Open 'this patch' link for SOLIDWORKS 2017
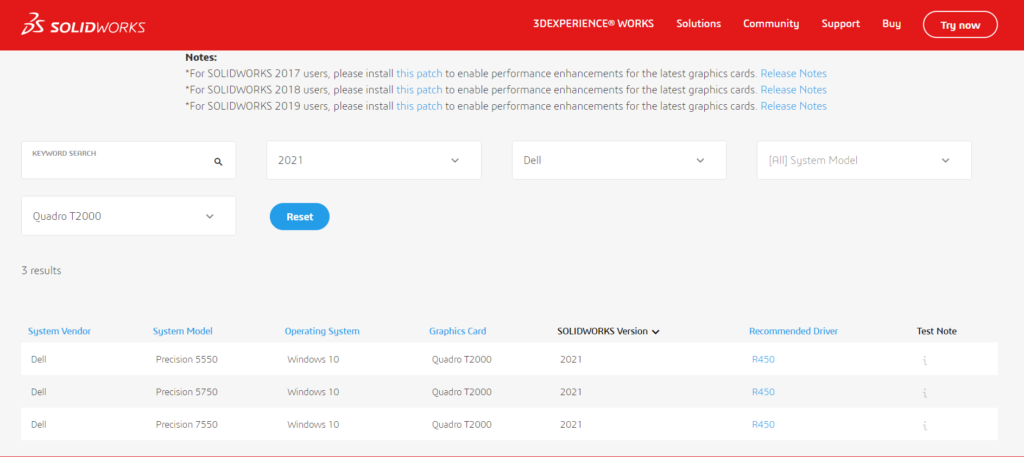Screen dimensions: 1024x457 (x=419, y=74)
